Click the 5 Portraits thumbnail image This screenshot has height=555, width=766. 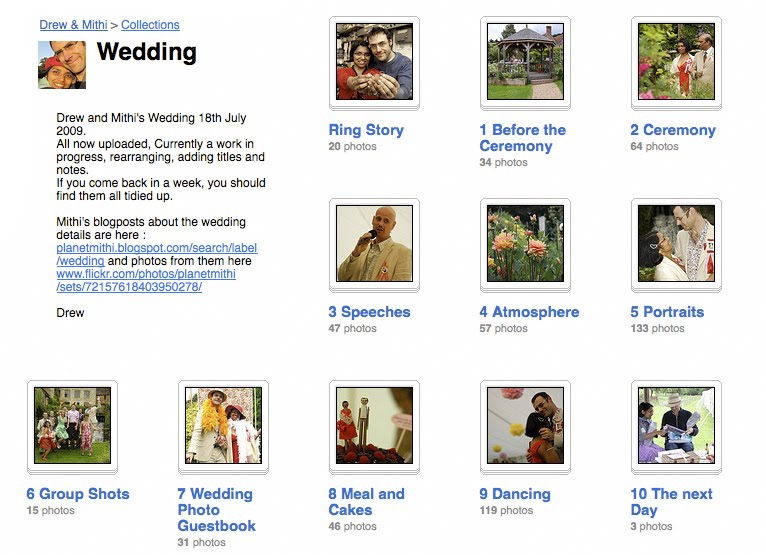point(676,243)
